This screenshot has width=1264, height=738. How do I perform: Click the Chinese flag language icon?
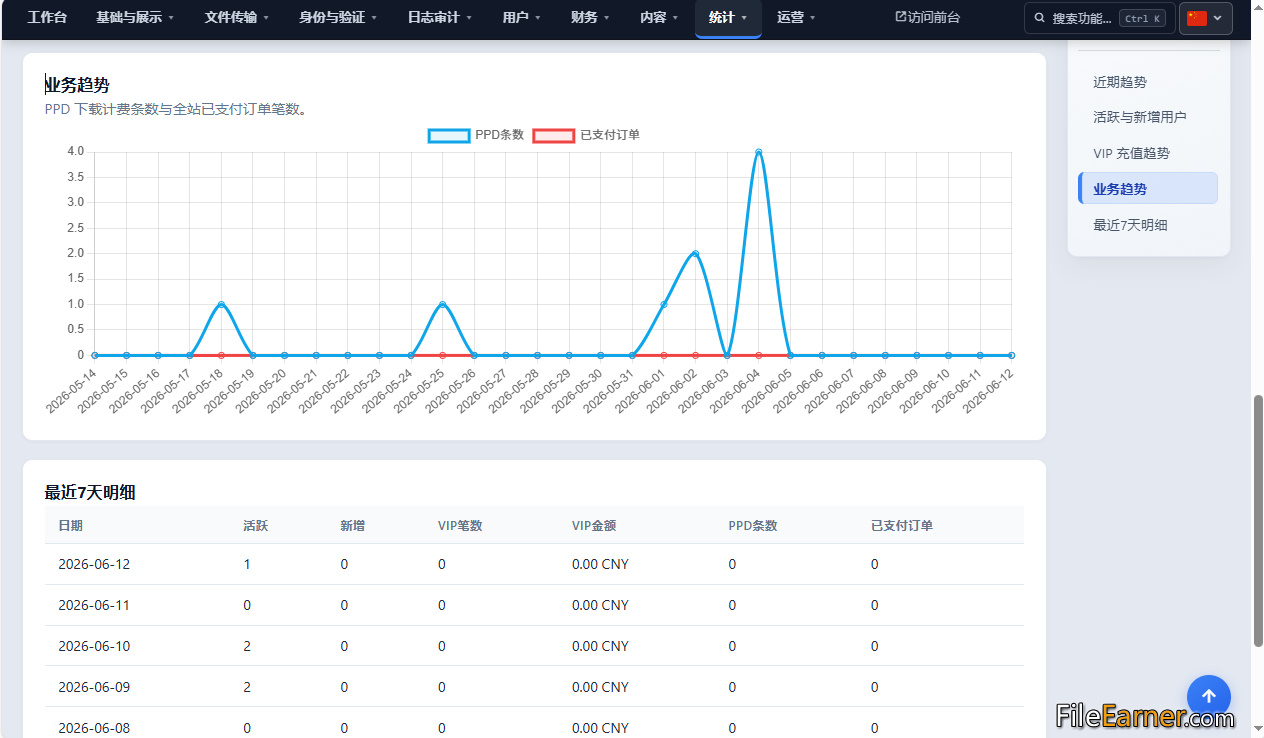tap(1197, 18)
